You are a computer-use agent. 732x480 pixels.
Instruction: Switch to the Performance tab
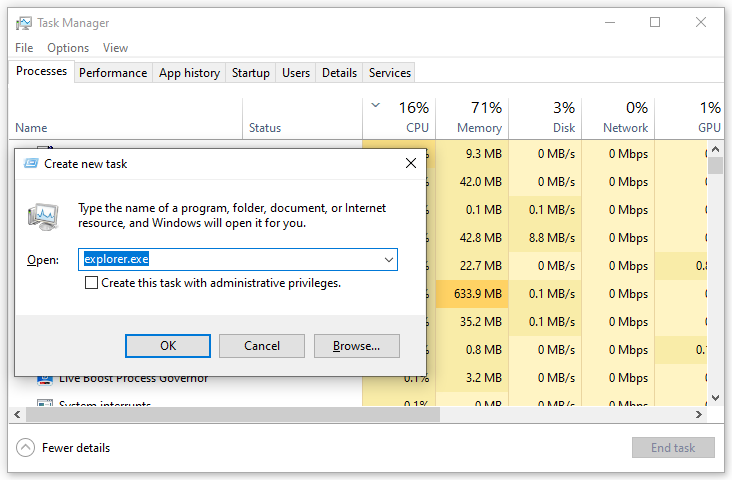[113, 73]
